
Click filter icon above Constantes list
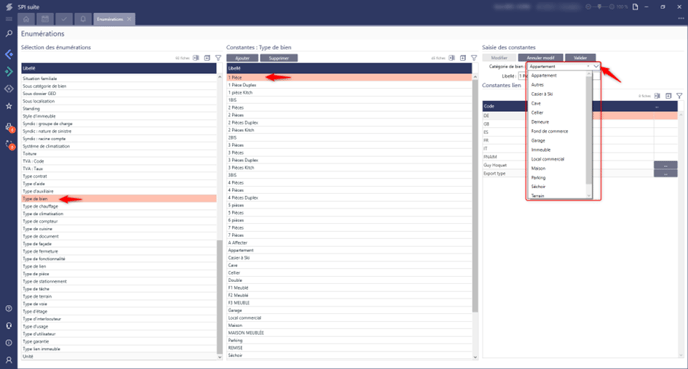tap(474, 58)
